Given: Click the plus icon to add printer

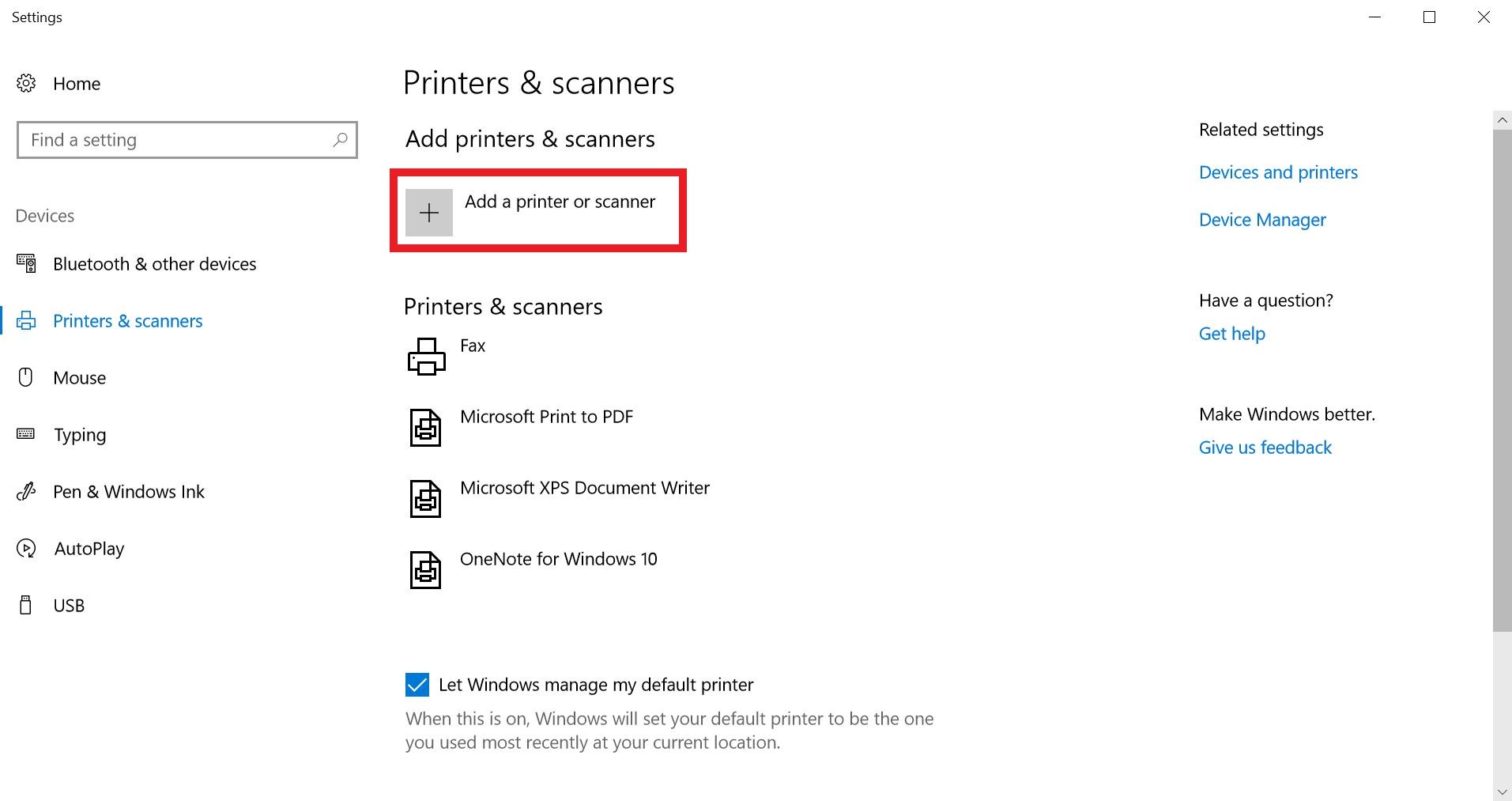Looking at the screenshot, I should (x=429, y=213).
